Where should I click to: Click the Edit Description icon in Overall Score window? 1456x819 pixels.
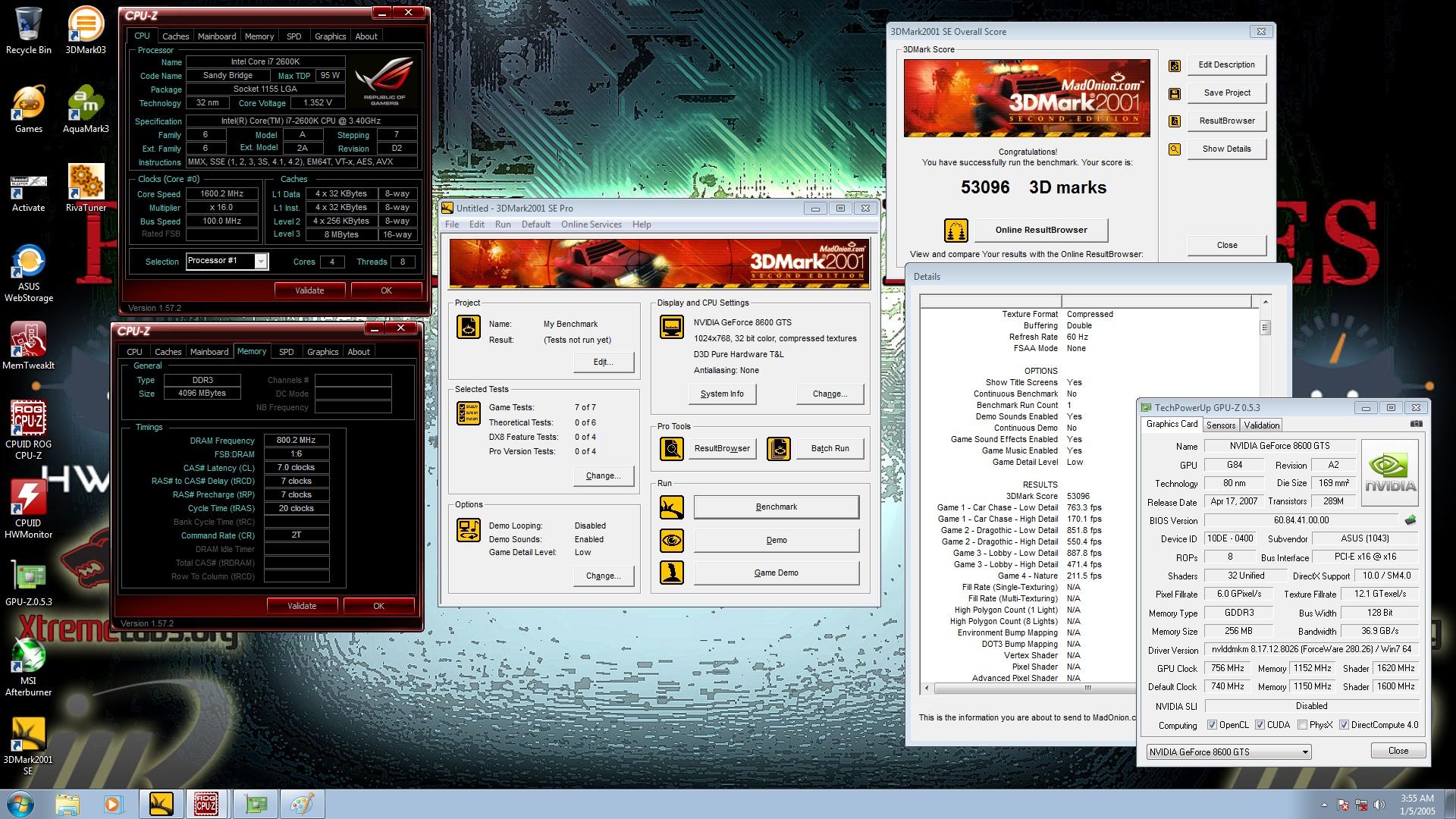point(1175,65)
